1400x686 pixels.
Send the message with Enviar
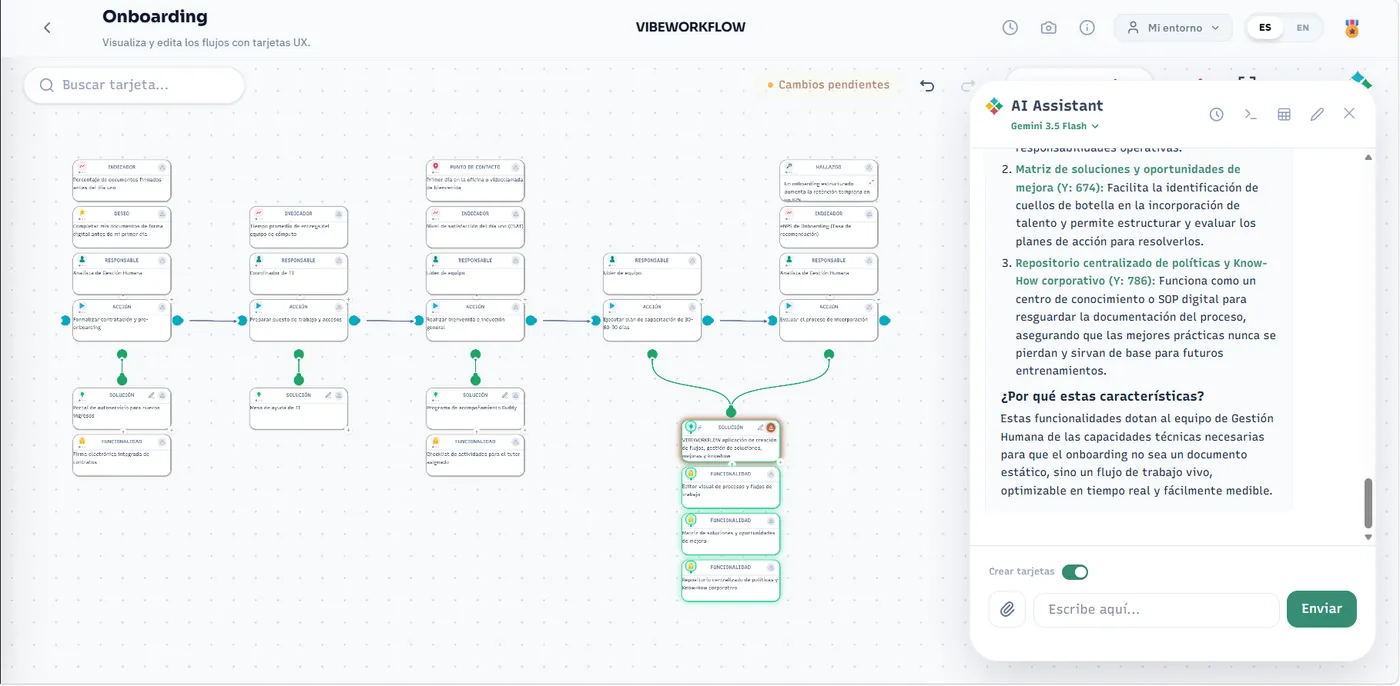(1321, 609)
